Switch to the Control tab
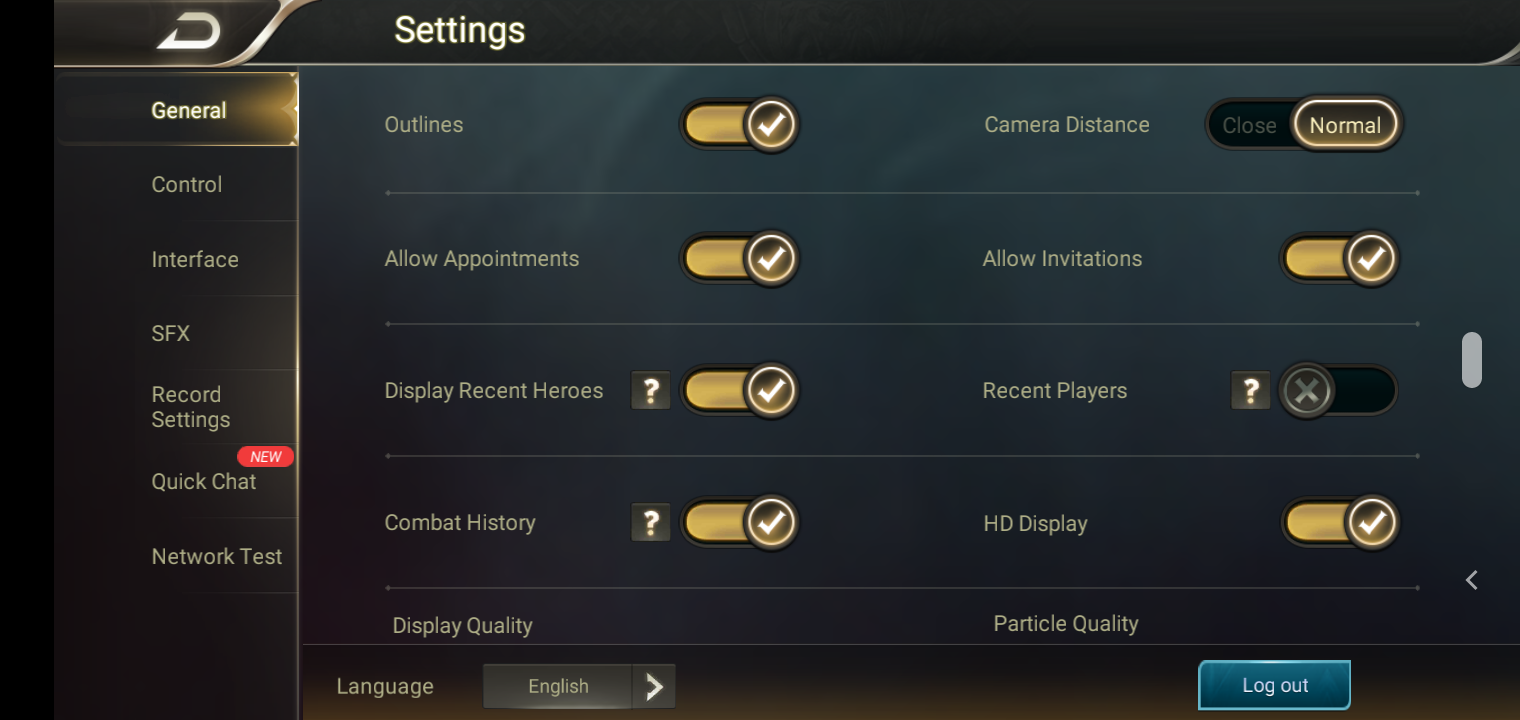The height and width of the screenshot is (720, 1520). tap(187, 185)
